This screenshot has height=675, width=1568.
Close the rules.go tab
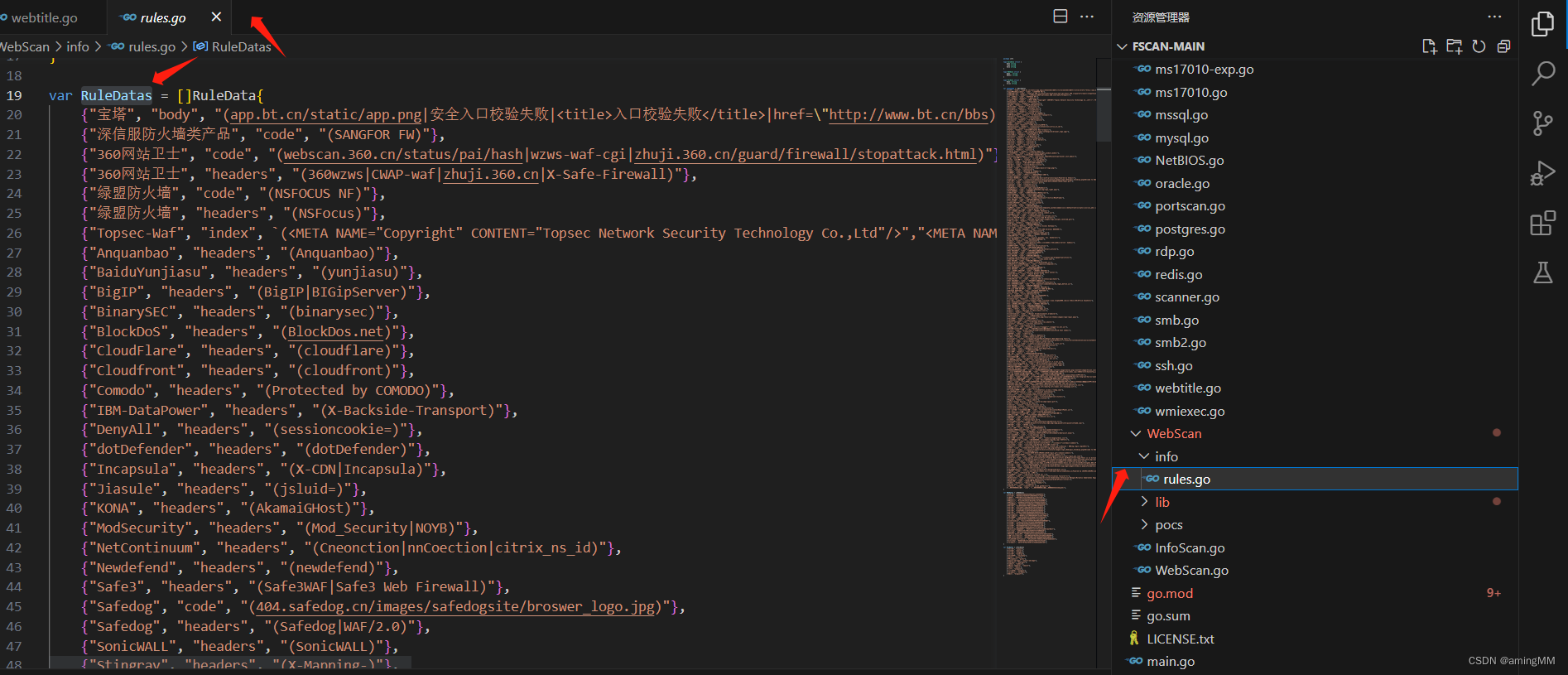click(x=216, y=17)
